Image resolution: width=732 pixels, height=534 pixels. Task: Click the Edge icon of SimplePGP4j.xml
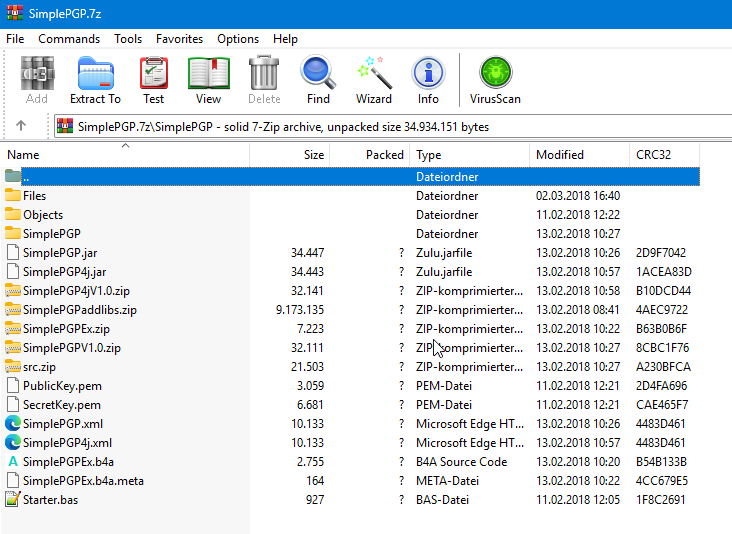[x=13, y=443]
